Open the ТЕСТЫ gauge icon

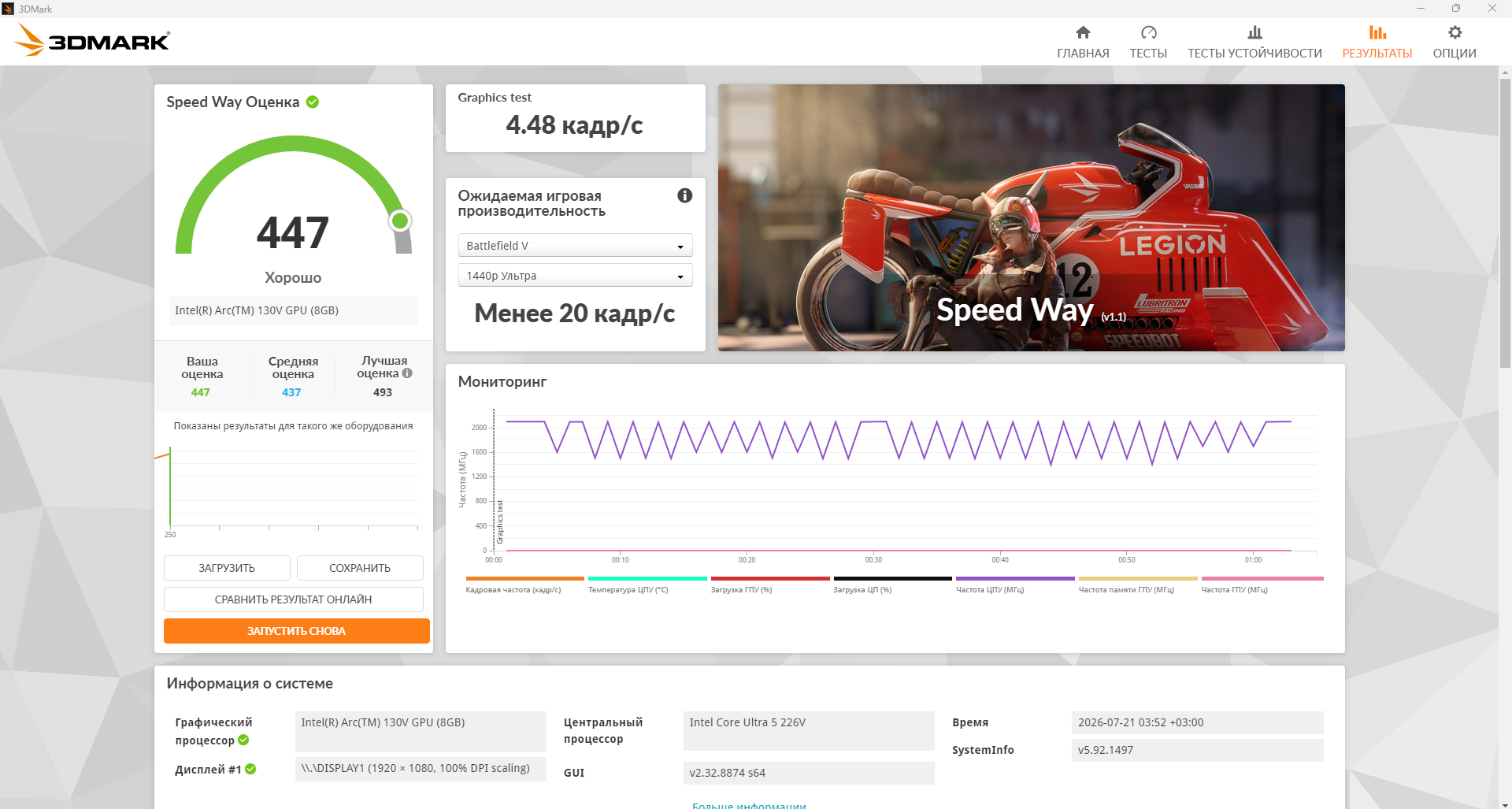click(1148, 32)
